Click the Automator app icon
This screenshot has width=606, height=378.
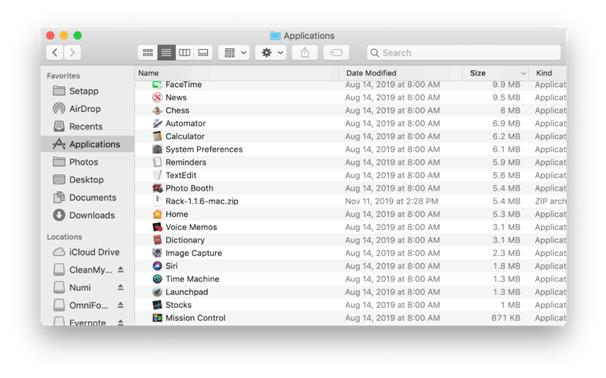tap(157, 123)
